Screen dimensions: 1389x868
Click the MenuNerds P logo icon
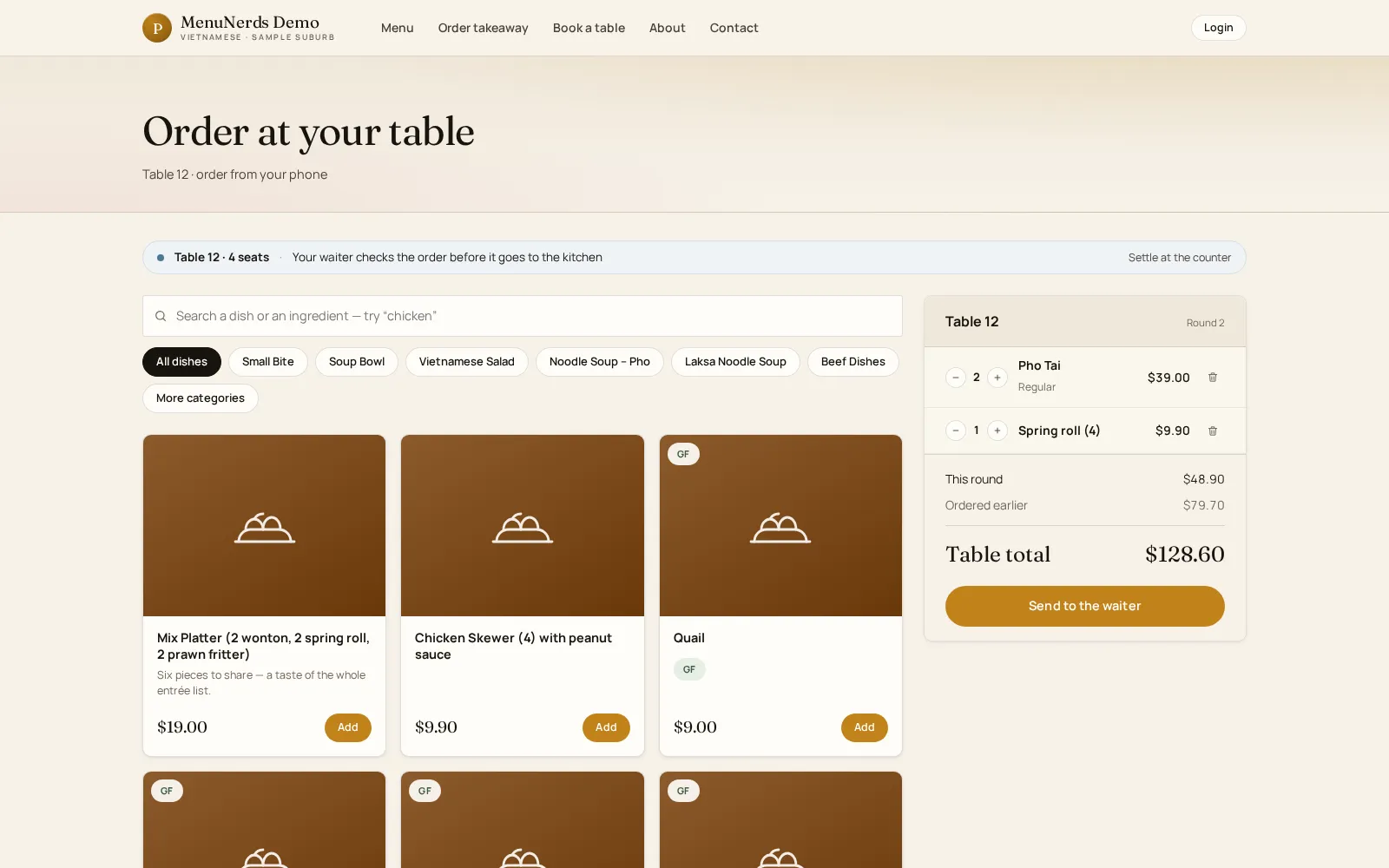pyautogui.click(x=157, y=28)
